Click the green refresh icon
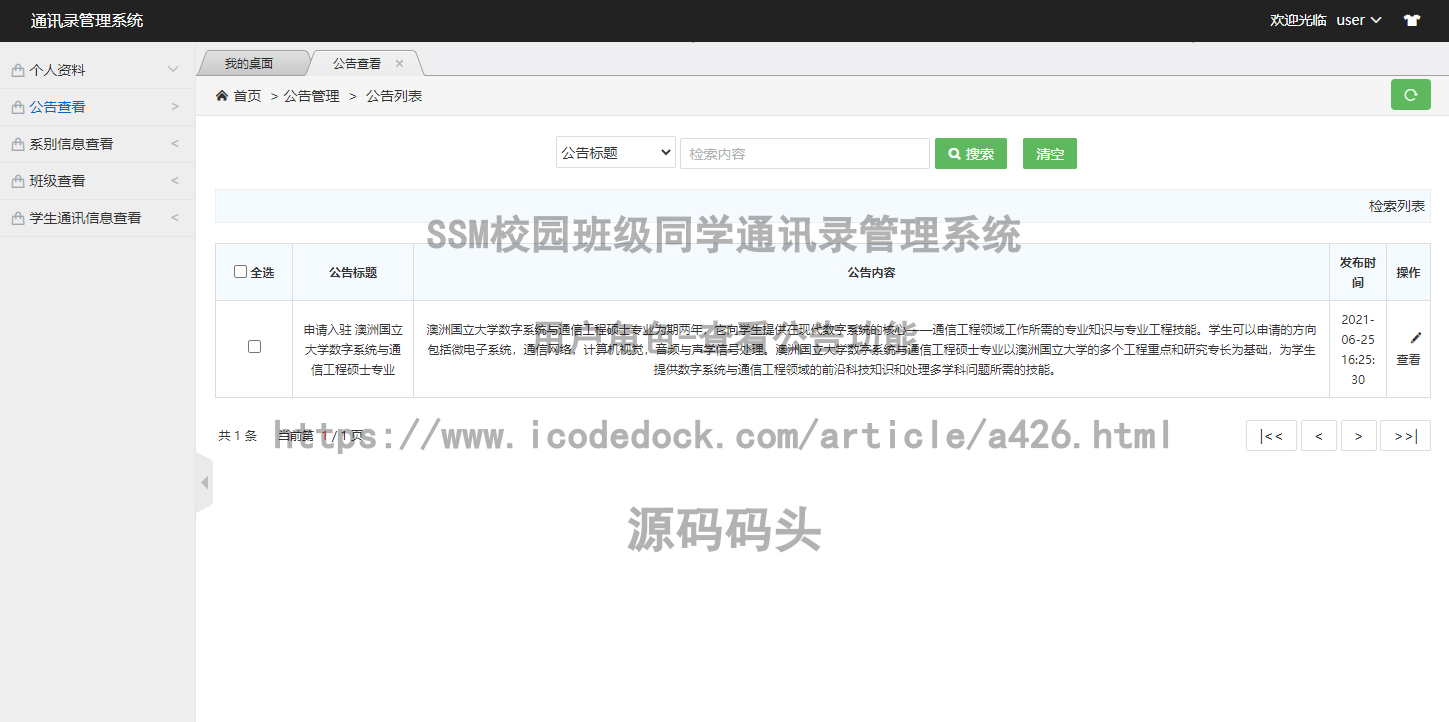 coord(1410,94)
